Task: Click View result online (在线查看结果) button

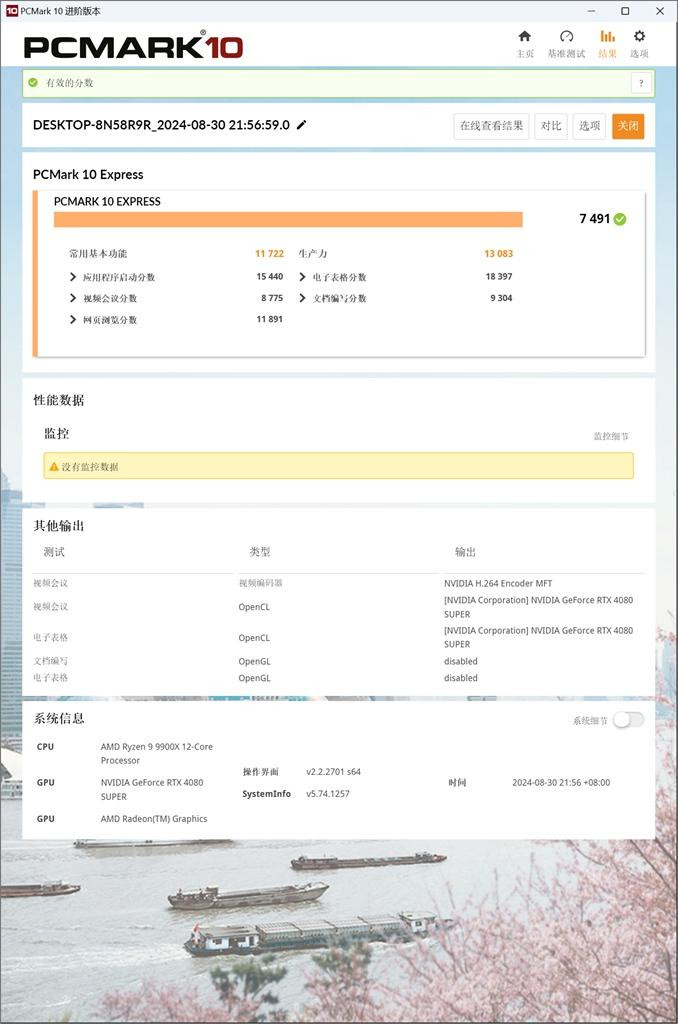Action: (x=491, y=126)
